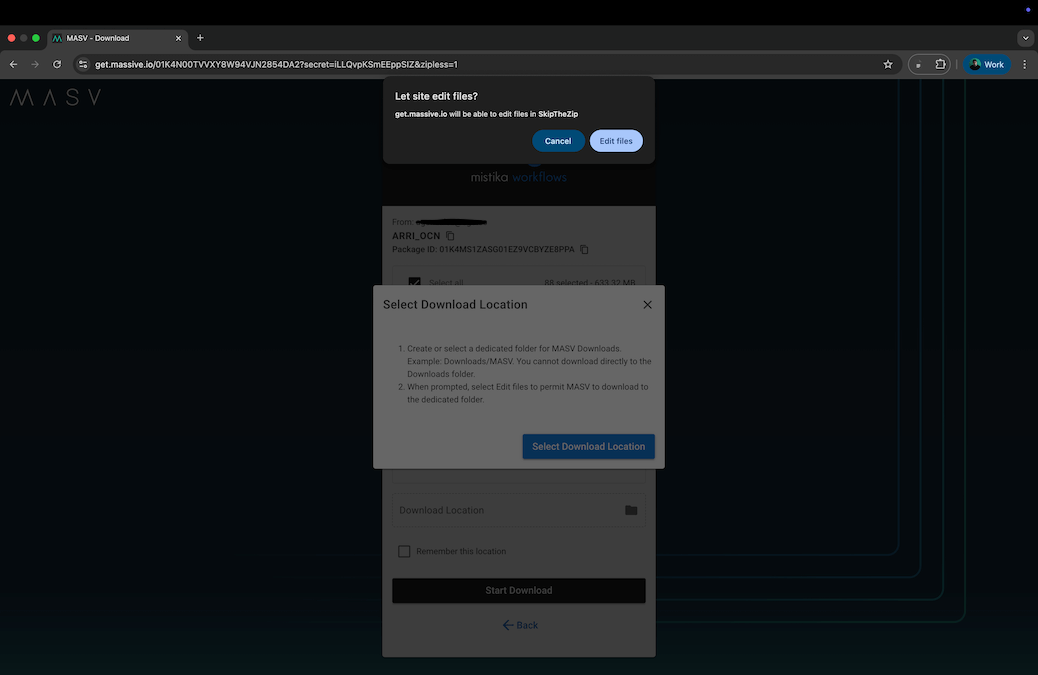Click the site information icon in address bar
The image size is (1038, 675).
tap(83, 64)
